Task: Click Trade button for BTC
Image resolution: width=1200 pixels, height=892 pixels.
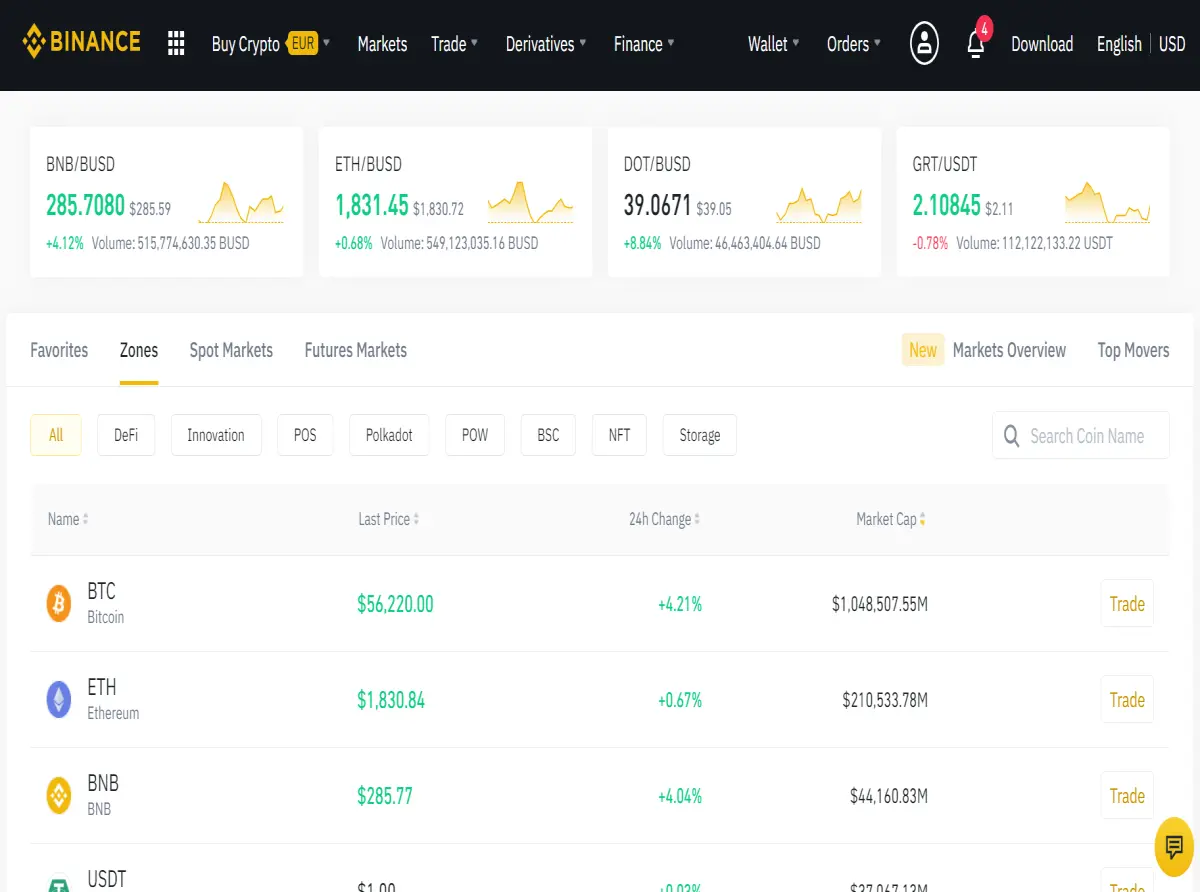Action: (x=1127, y=604)
